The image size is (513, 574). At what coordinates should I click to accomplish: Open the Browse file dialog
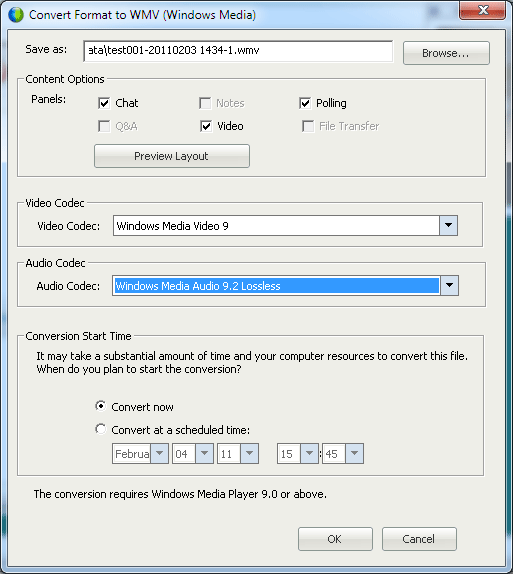tap(446, 53)
